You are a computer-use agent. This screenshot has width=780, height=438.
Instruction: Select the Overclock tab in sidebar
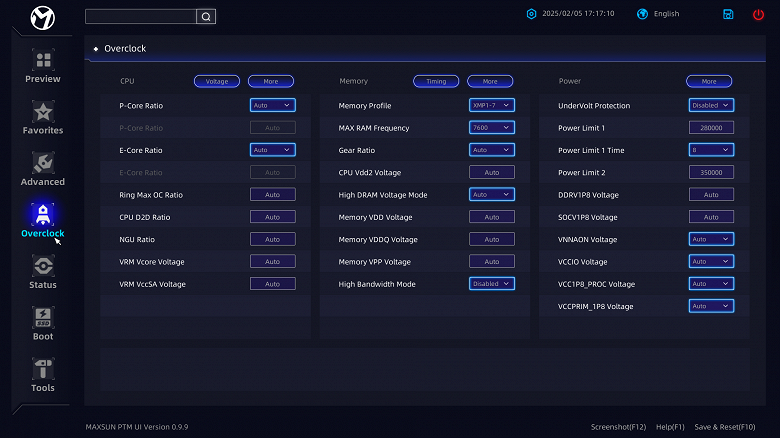click(x=42, y=220)
